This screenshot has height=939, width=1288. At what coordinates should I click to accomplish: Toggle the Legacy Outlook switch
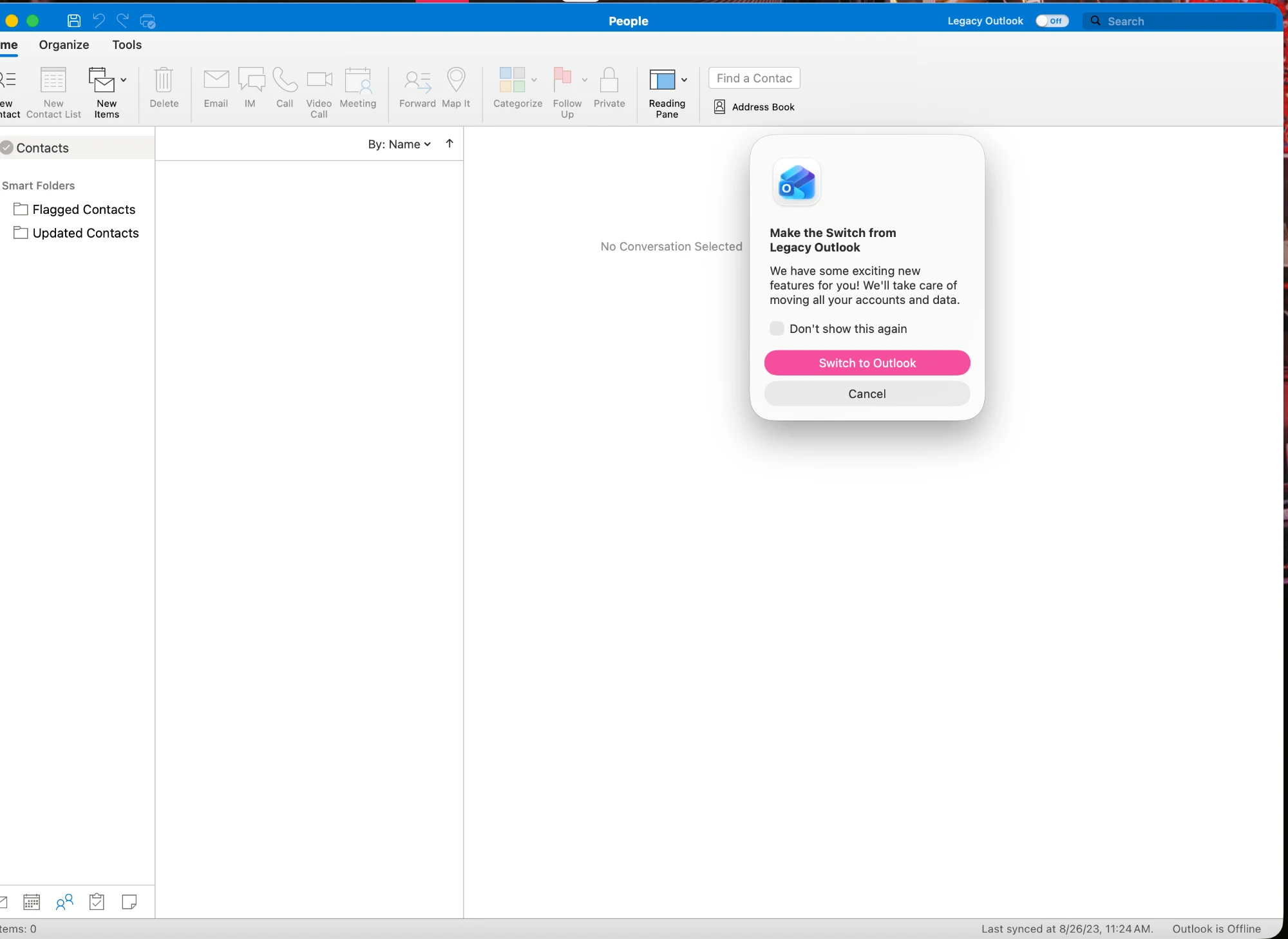tap(1052, 21)
